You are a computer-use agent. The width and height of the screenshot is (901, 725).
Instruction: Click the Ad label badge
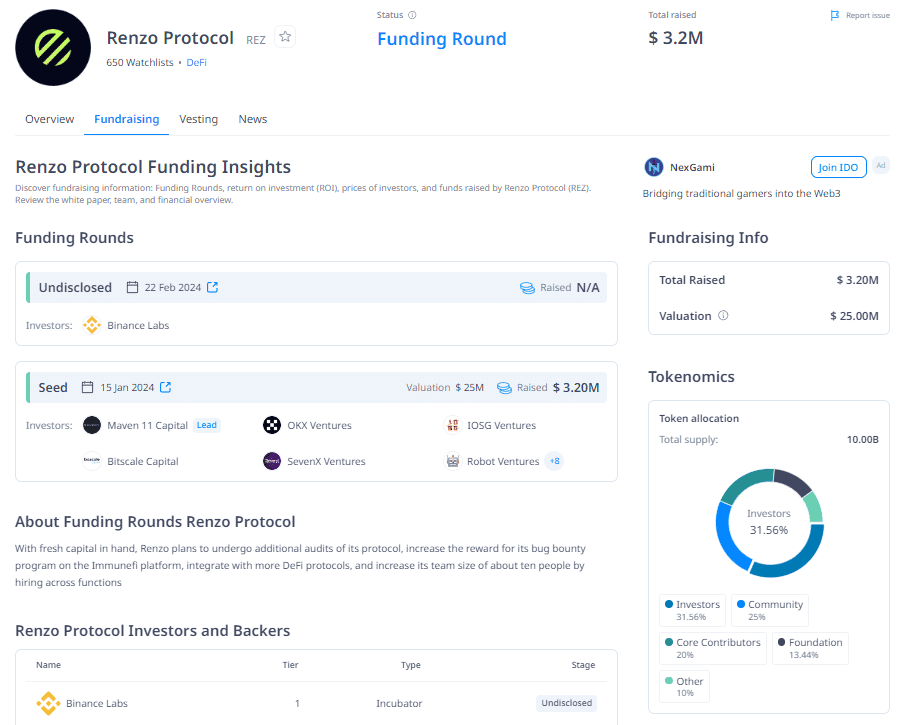tap(880, 165)
